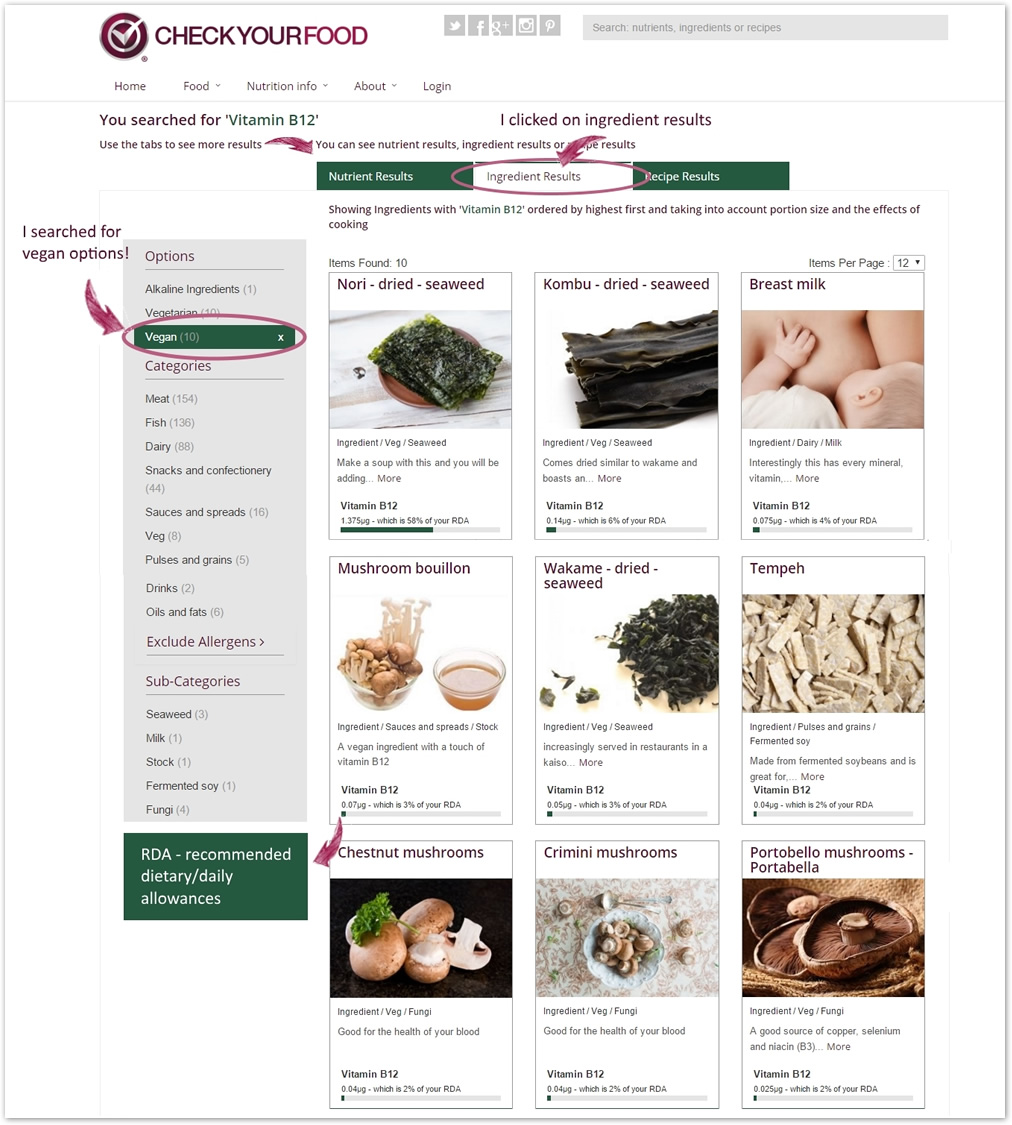Expand the Nutrition info menu
Image resolution: width=1012 pixels, height=1125 pixels.
coord(287,86)
